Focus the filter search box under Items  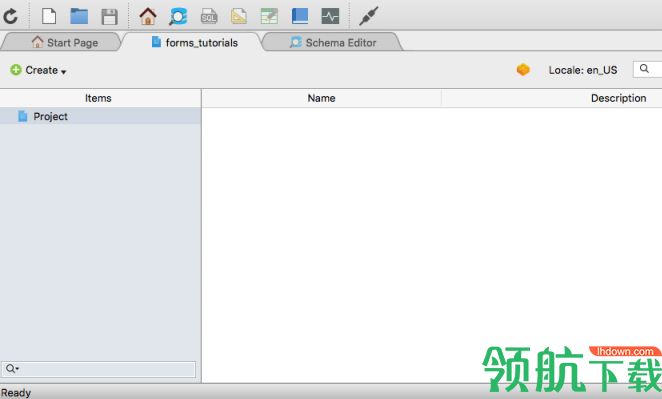(x=98, y=369)
